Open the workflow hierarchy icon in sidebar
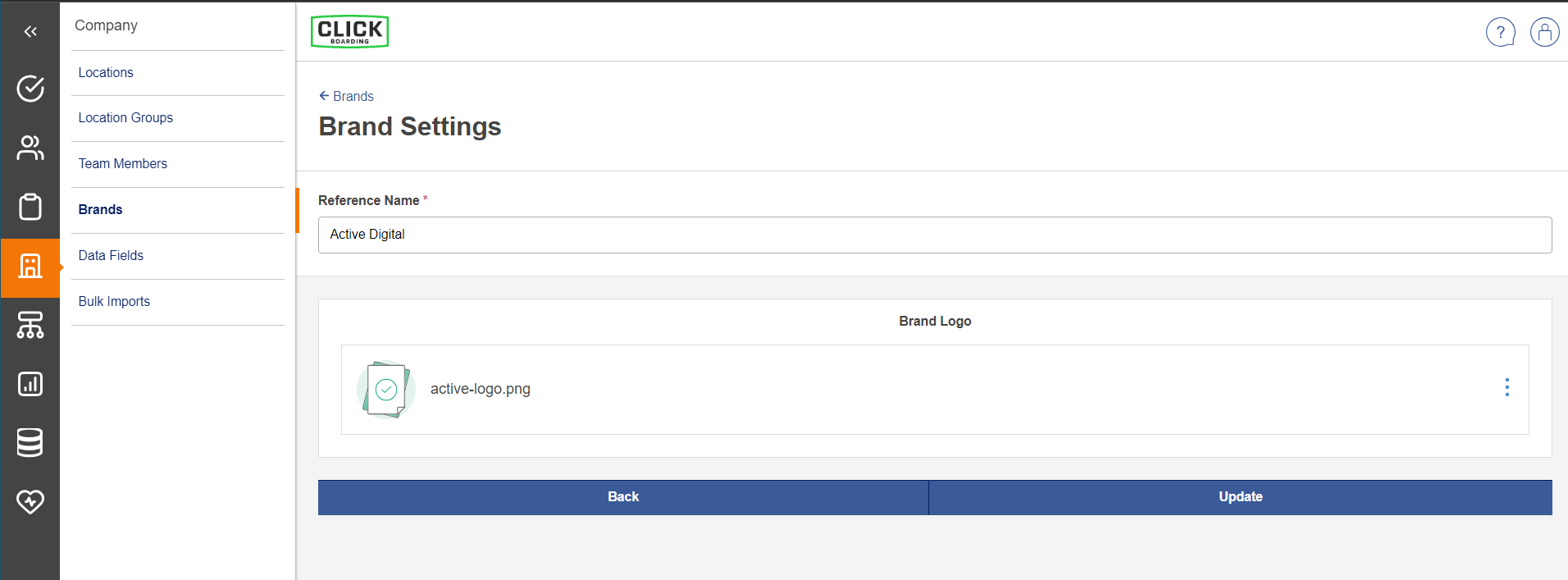The width and height of the screenshot is (1568, 580). (30, 326)
